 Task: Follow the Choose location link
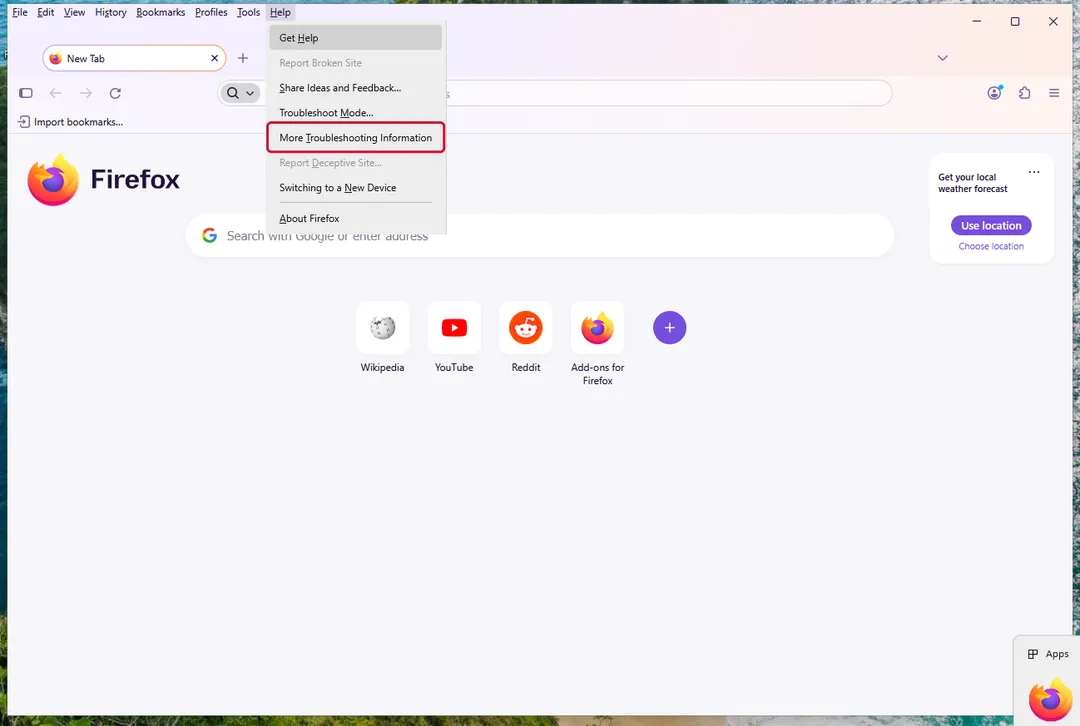coord(991,246)
